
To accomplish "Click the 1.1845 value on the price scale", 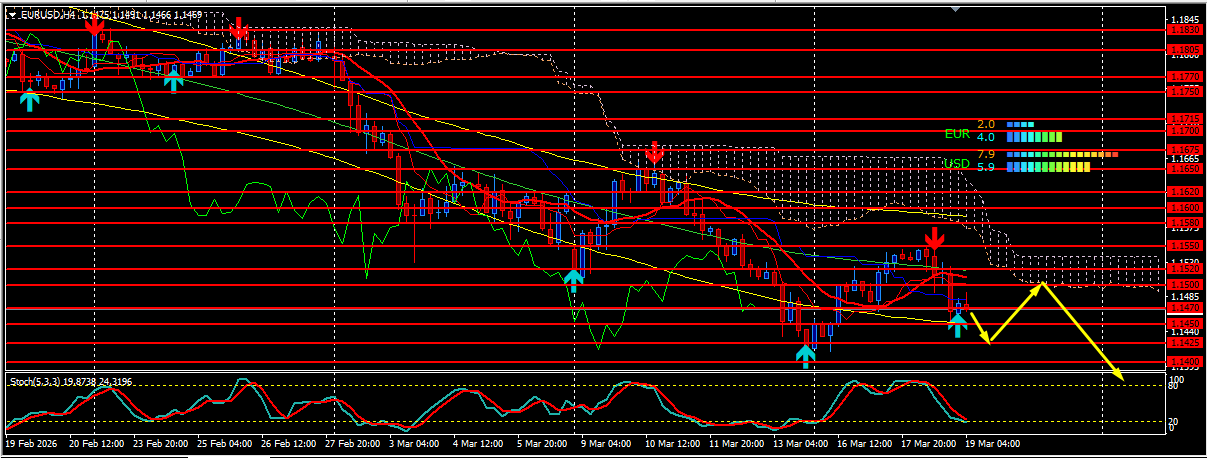I will [x=1185, y=19].
